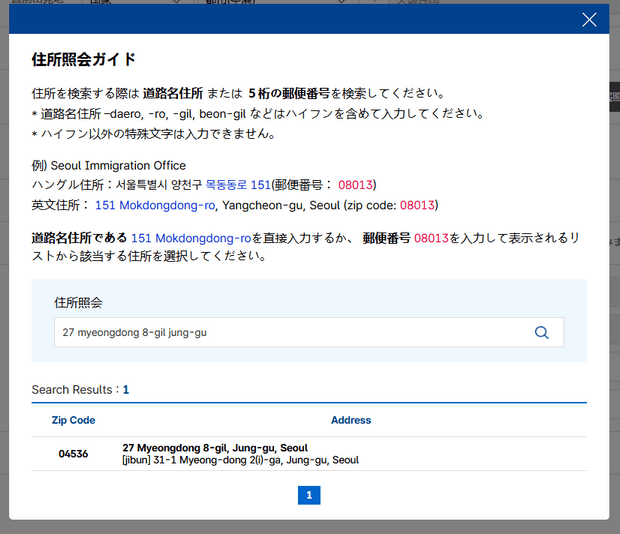Click 08013 in the bold 郵便番号 instruction
Viewport: 620px width, 534px height.
click(x=432, y=238)
